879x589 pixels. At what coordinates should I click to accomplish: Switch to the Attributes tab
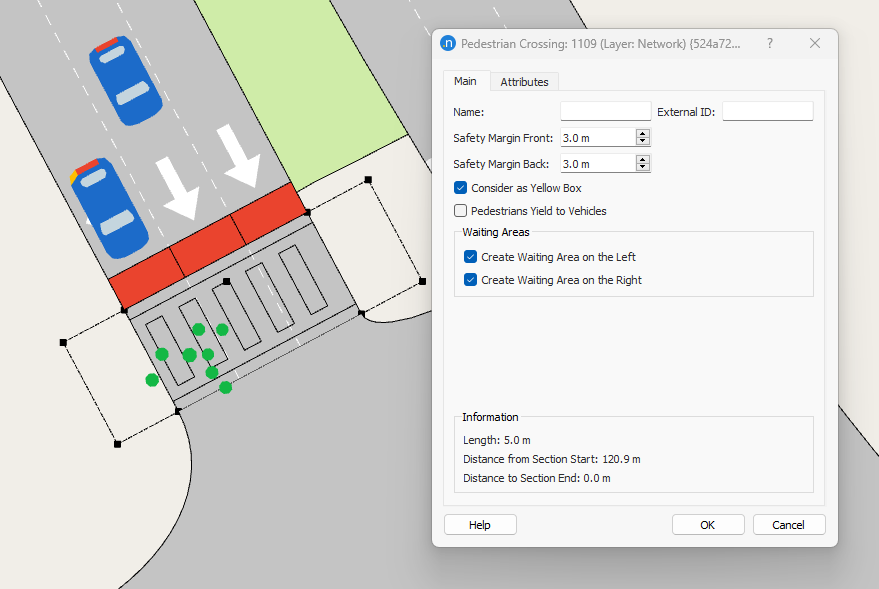tap(524, 82)
